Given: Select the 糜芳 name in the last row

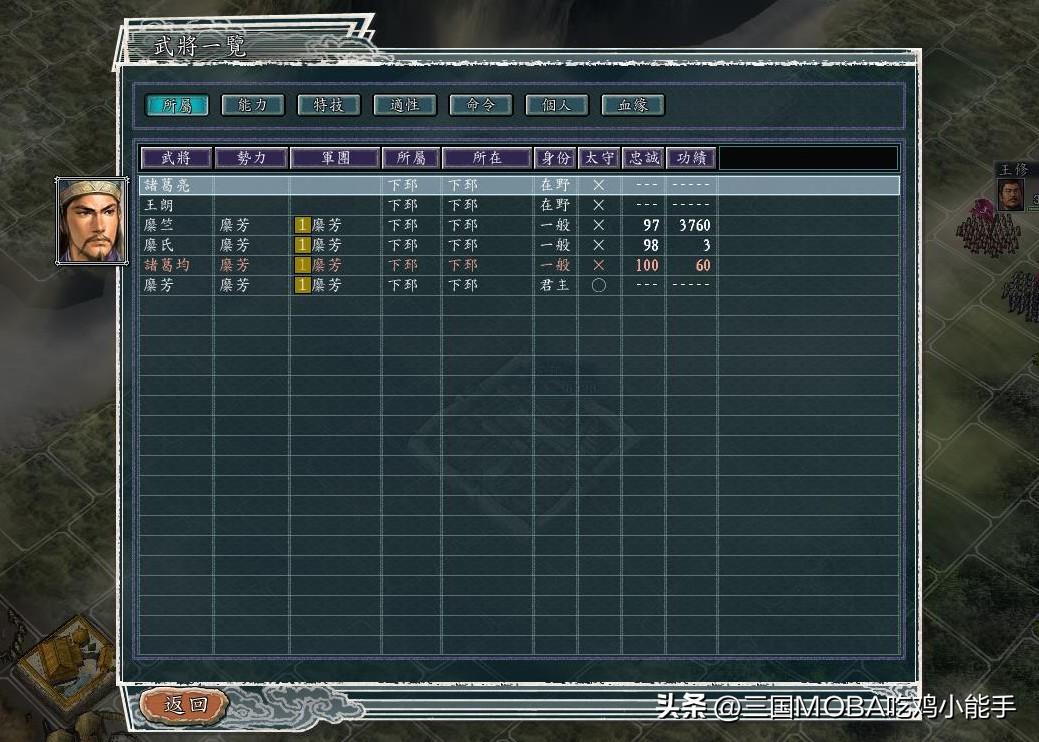Looking at the screenshot, I should point(159,285).
